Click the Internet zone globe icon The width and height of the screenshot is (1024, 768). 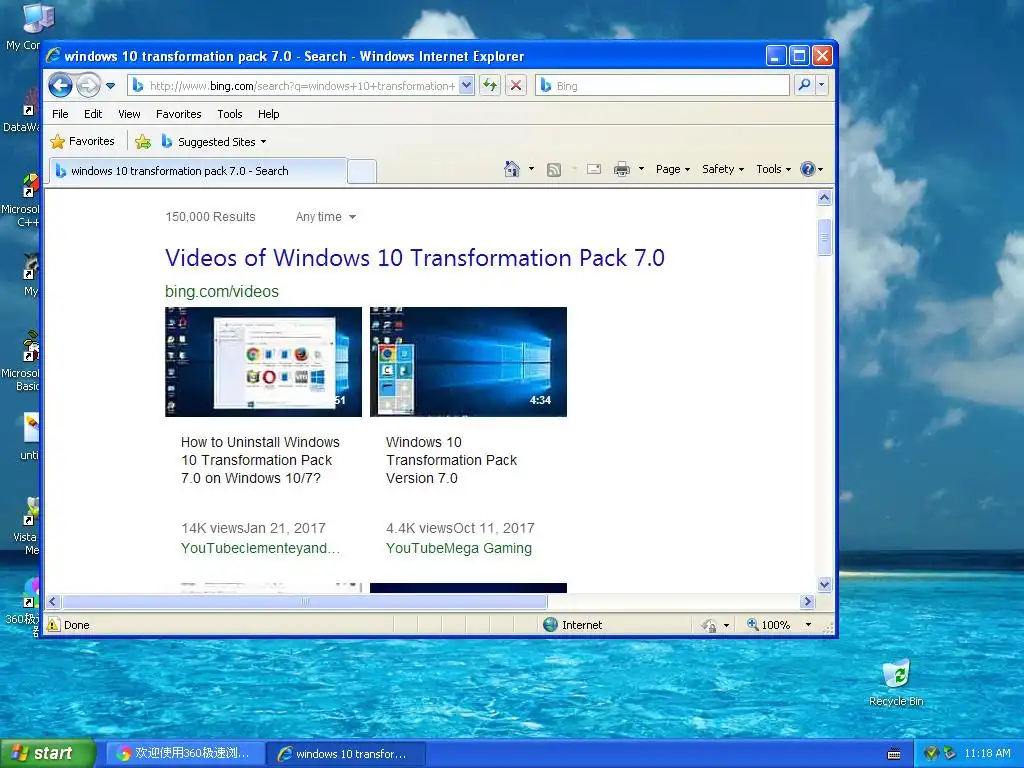pos(551,624)
